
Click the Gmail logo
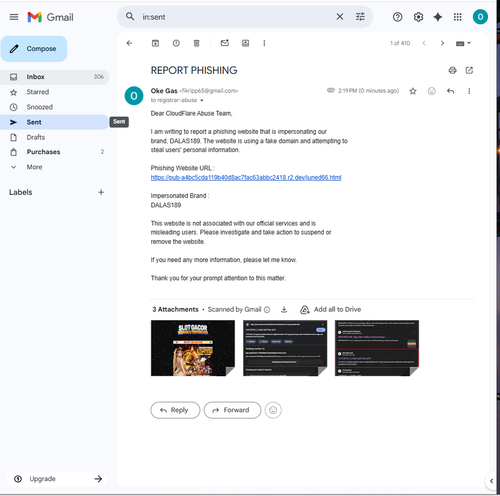(50, 17)
